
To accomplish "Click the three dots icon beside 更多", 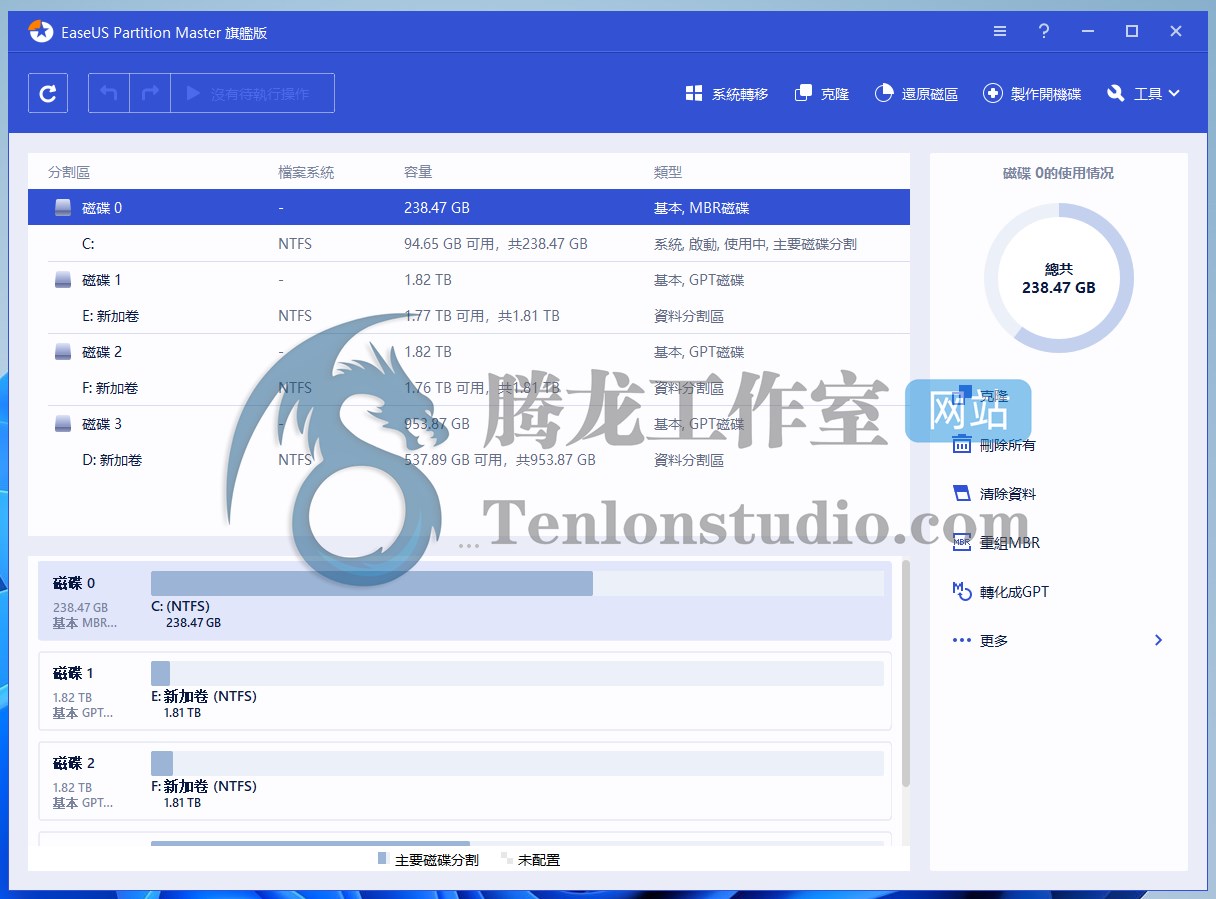I will pyautogui.click(x=962, y=640).
